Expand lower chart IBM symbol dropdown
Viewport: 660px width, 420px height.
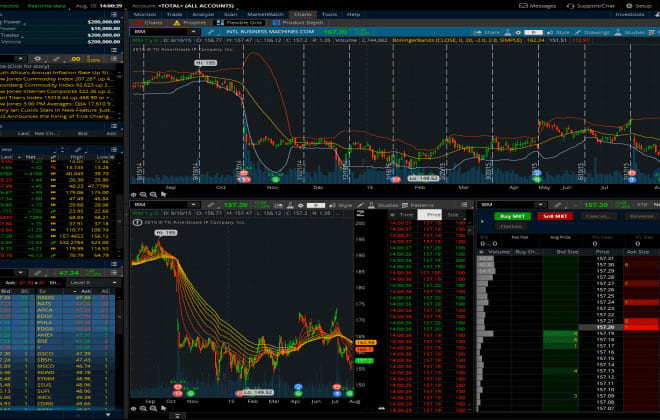pos(193,205)
